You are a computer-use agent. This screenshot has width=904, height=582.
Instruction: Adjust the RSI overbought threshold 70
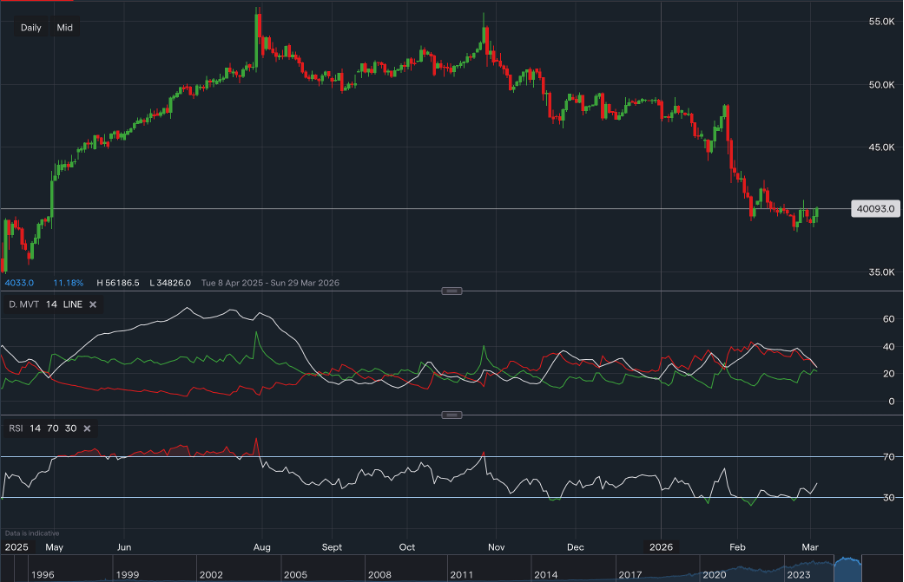pyautogui.click(x=53, y=428)
